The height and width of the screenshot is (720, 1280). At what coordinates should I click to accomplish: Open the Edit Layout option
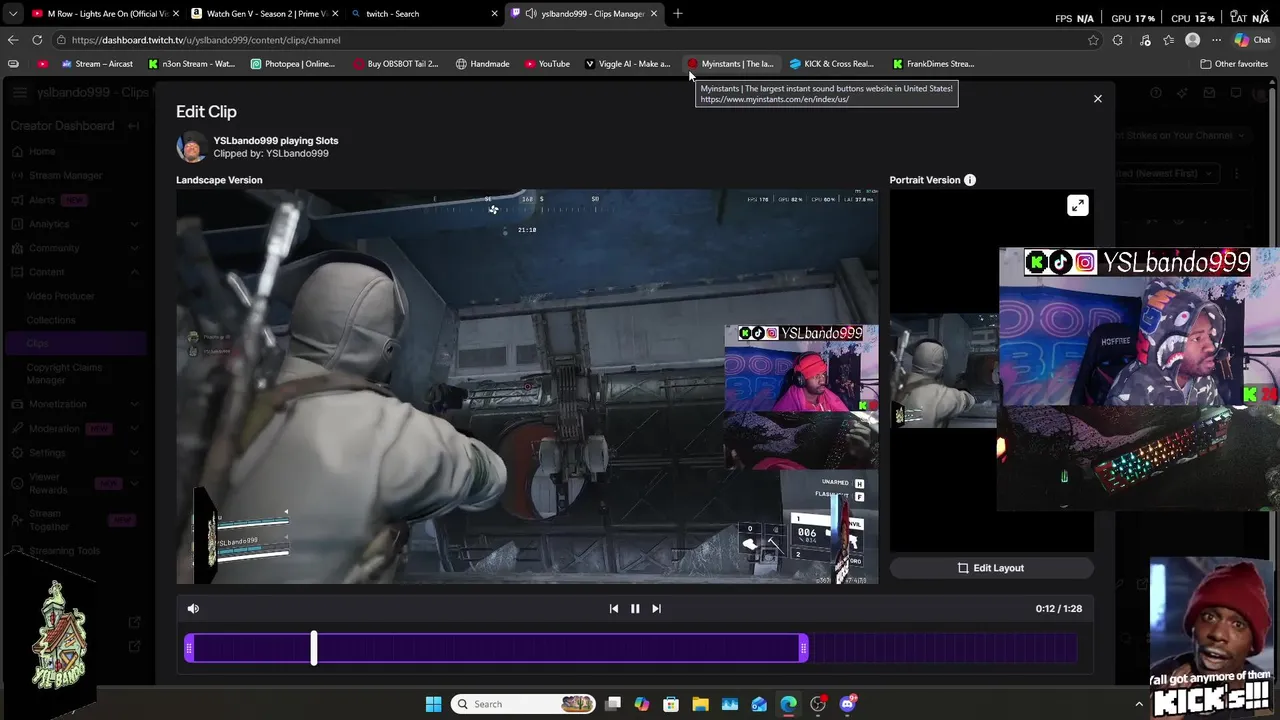tap(991, 568)
